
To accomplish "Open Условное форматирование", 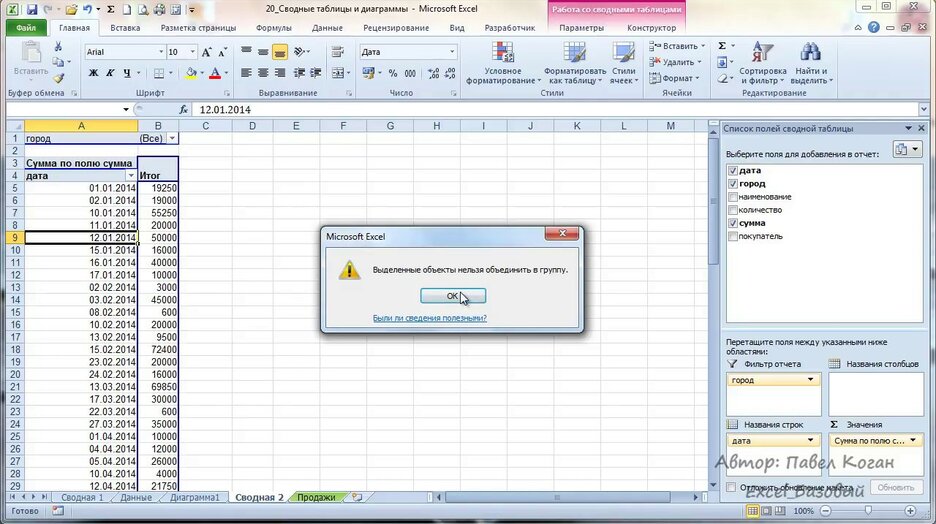I will click(503, 64).
